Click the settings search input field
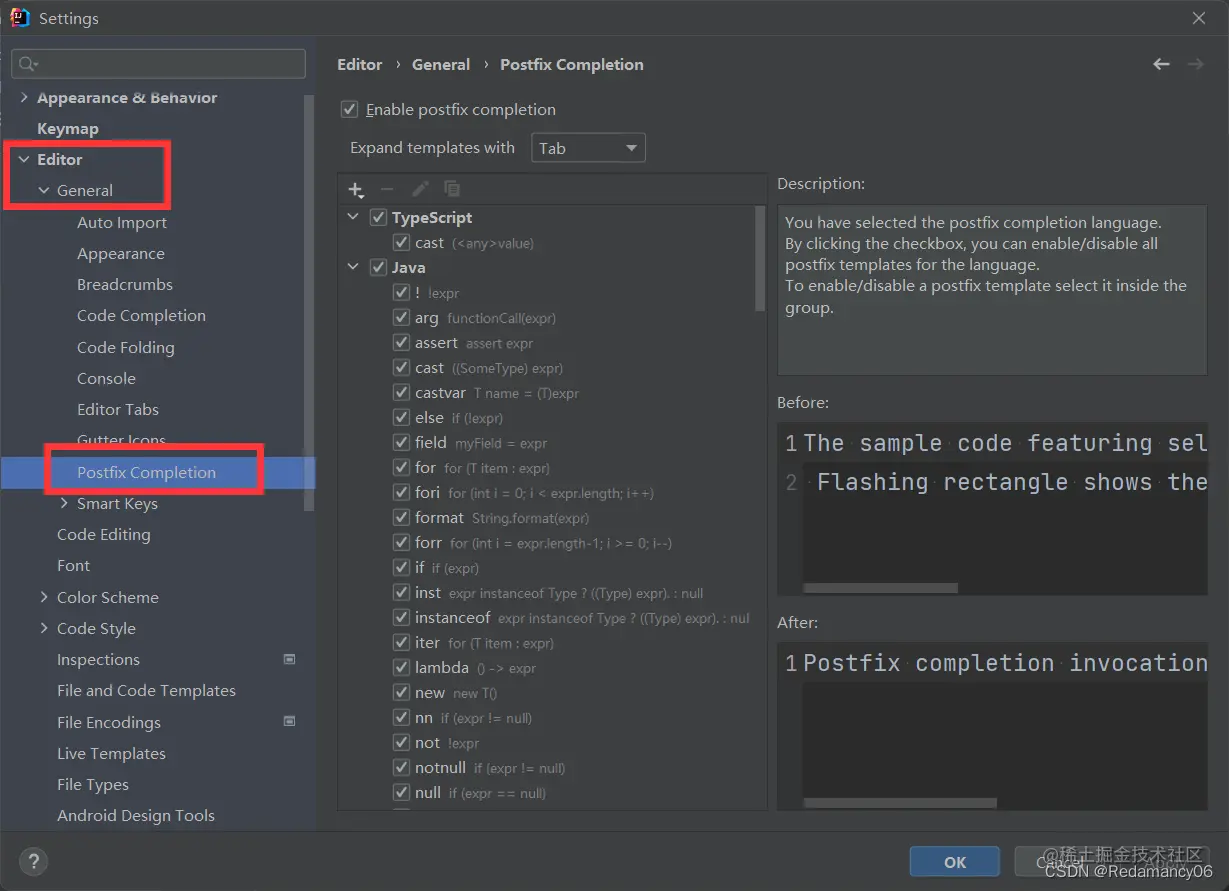This screenshot has height=891, width=1229. coord(158,64)
